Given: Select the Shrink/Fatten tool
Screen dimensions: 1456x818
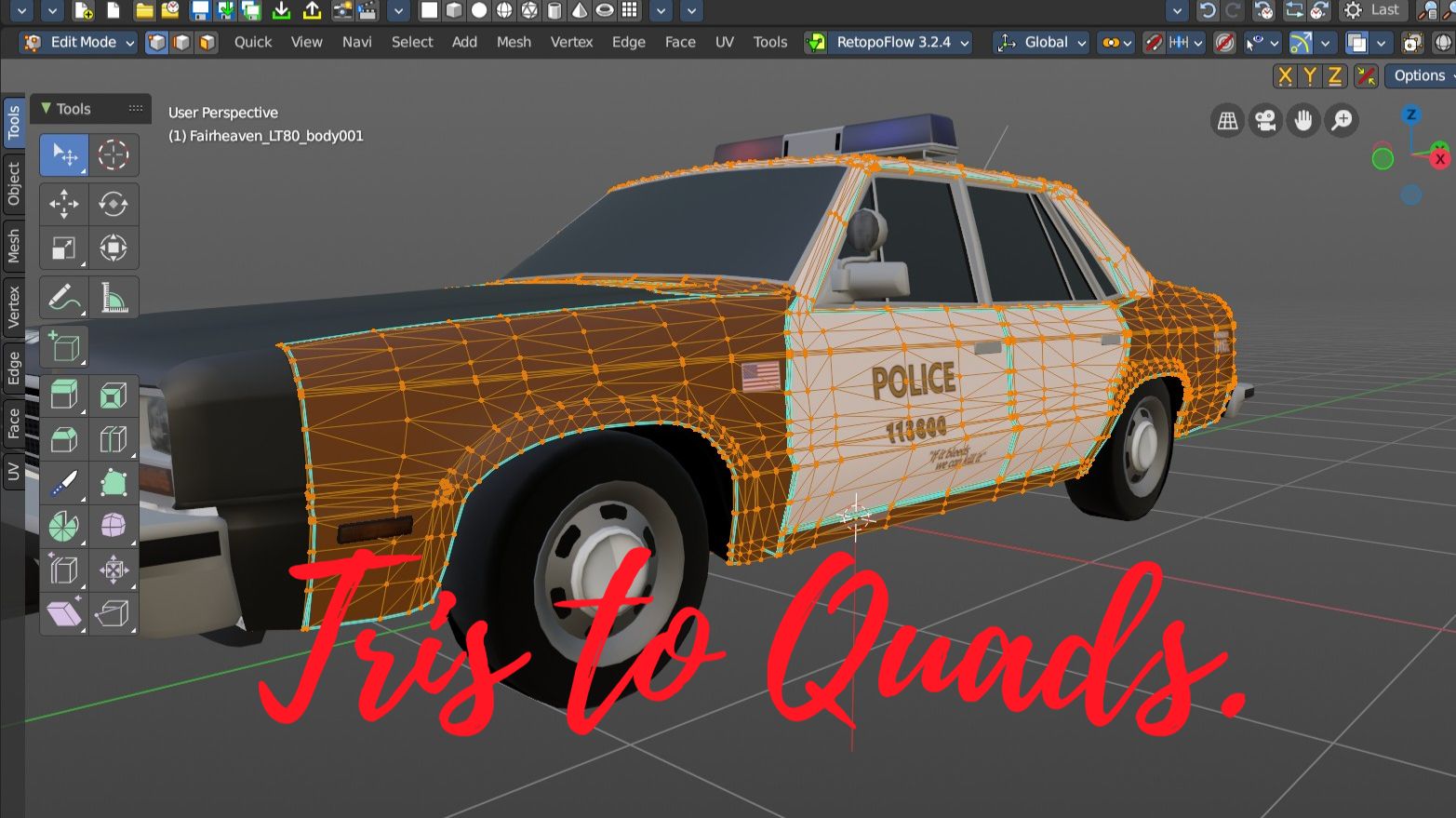Looking at the screenshot, I should pyautogui.click(x=114, y=570).
